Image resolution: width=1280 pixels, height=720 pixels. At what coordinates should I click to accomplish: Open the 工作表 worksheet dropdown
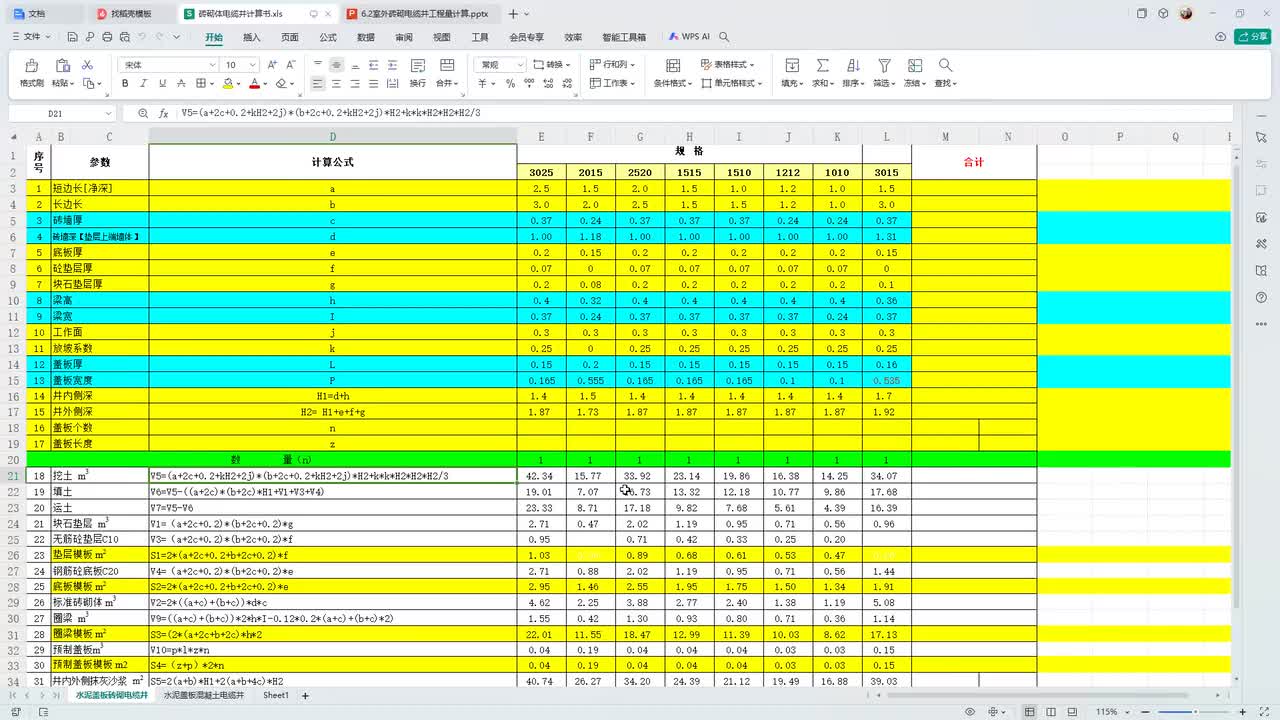click(612, 84)
